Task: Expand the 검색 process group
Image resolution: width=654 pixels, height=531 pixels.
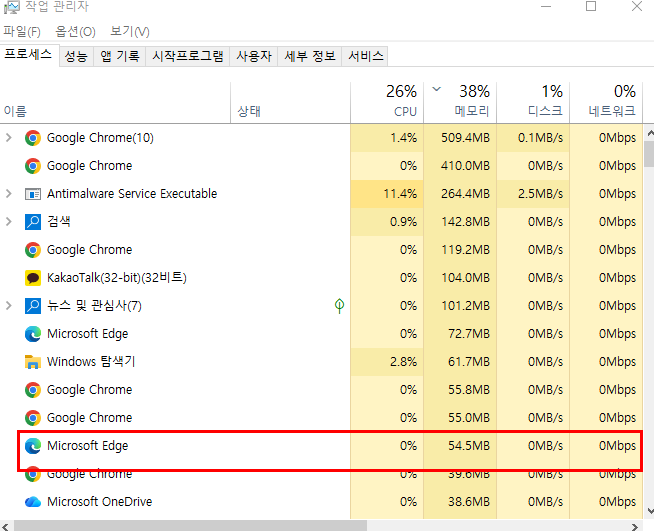Action: pyautogui.click(x=8, y=221)
